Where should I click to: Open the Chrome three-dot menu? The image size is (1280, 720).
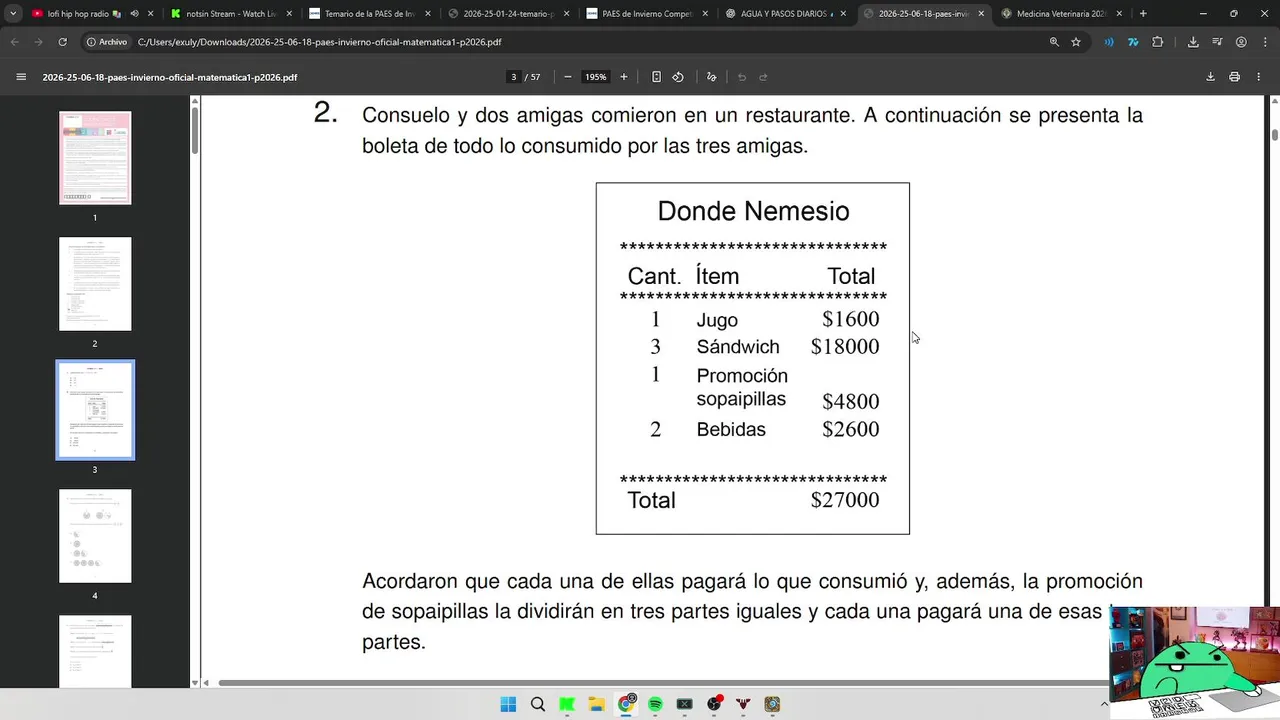click(x=1264, y=42)
